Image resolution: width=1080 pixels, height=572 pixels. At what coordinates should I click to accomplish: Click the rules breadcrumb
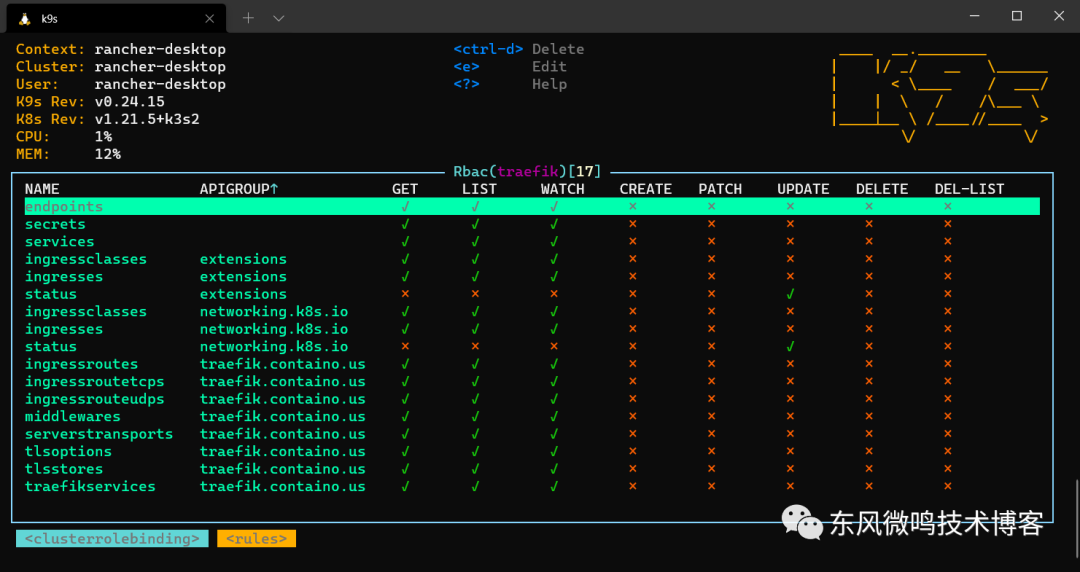[x=256, y=538]
